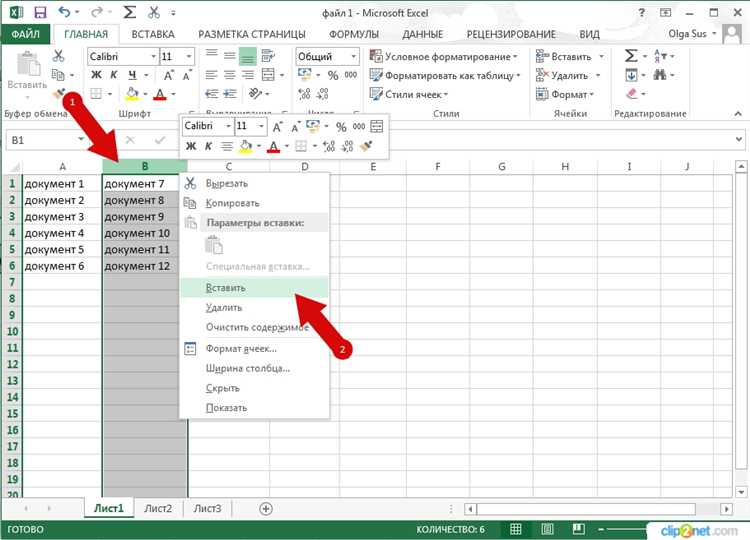Image resolution: width=750 pixels, height=540 pixels.
Task: Open the Общий number format dropdown
Action: [x=353, y=56]
